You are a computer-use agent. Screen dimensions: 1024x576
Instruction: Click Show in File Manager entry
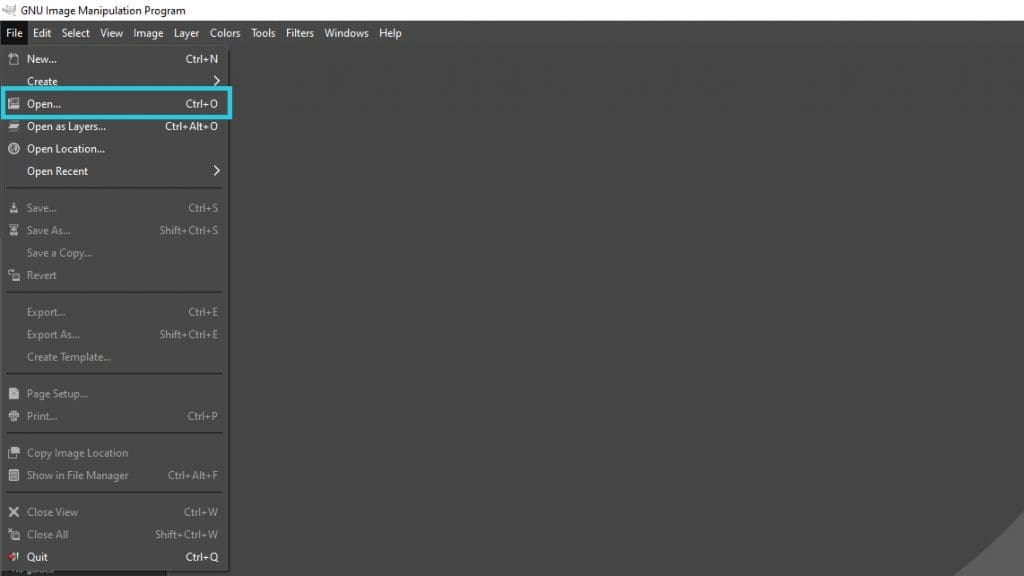[x=114, y=475]
